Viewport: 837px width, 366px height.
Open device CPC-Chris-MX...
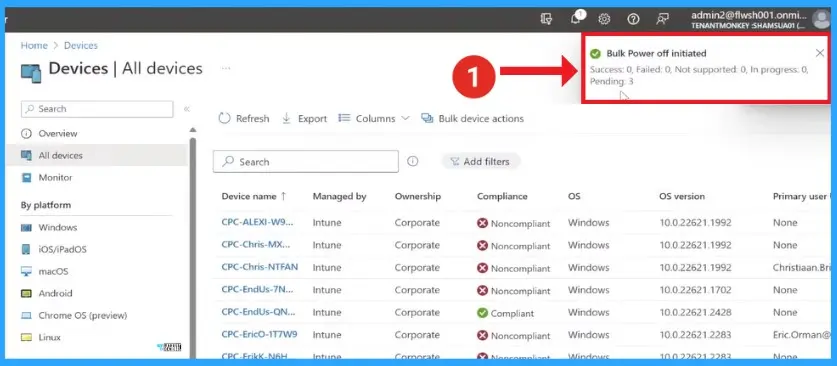point(256,245)
